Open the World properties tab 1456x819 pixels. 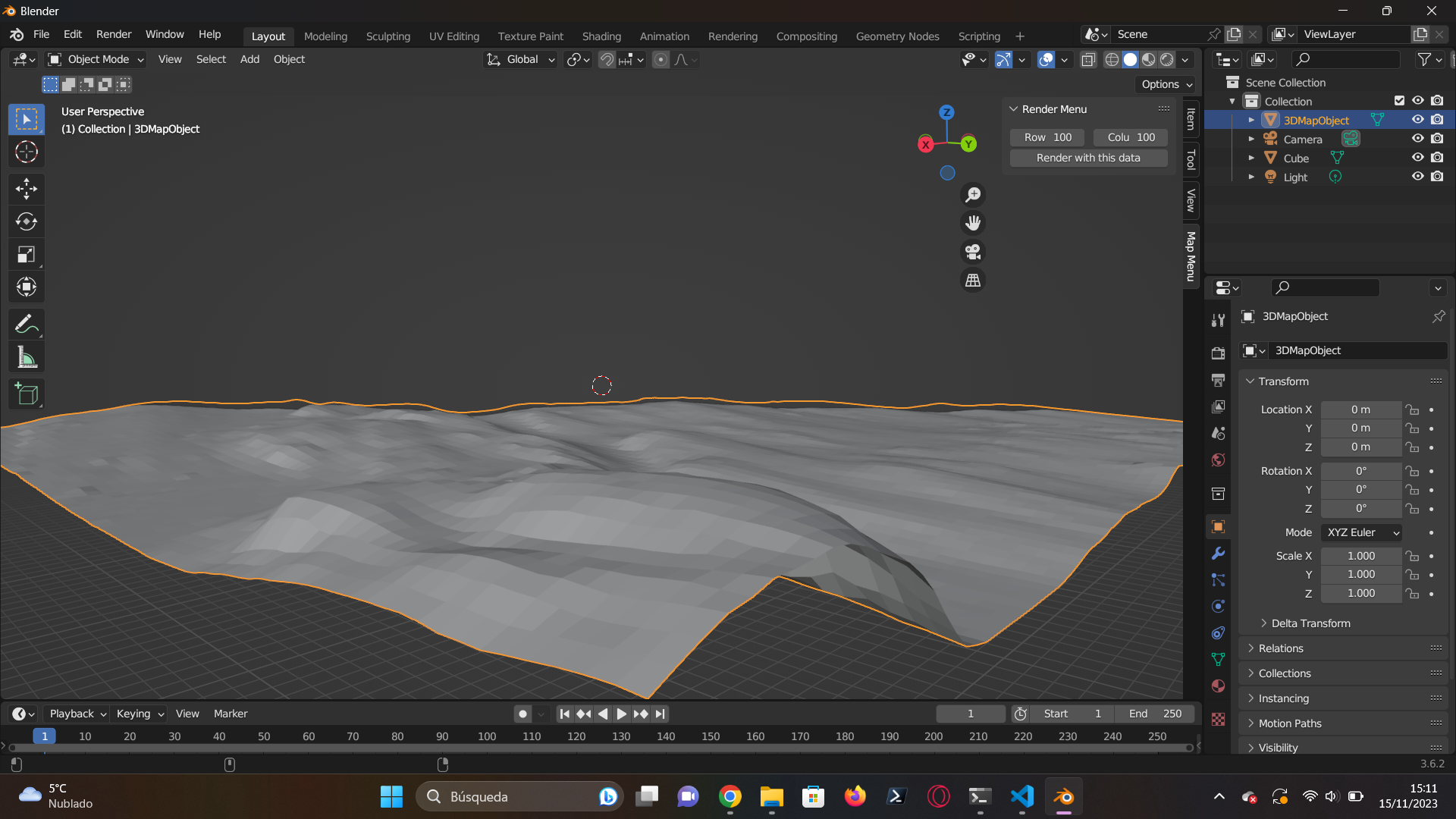point(1218,460)
